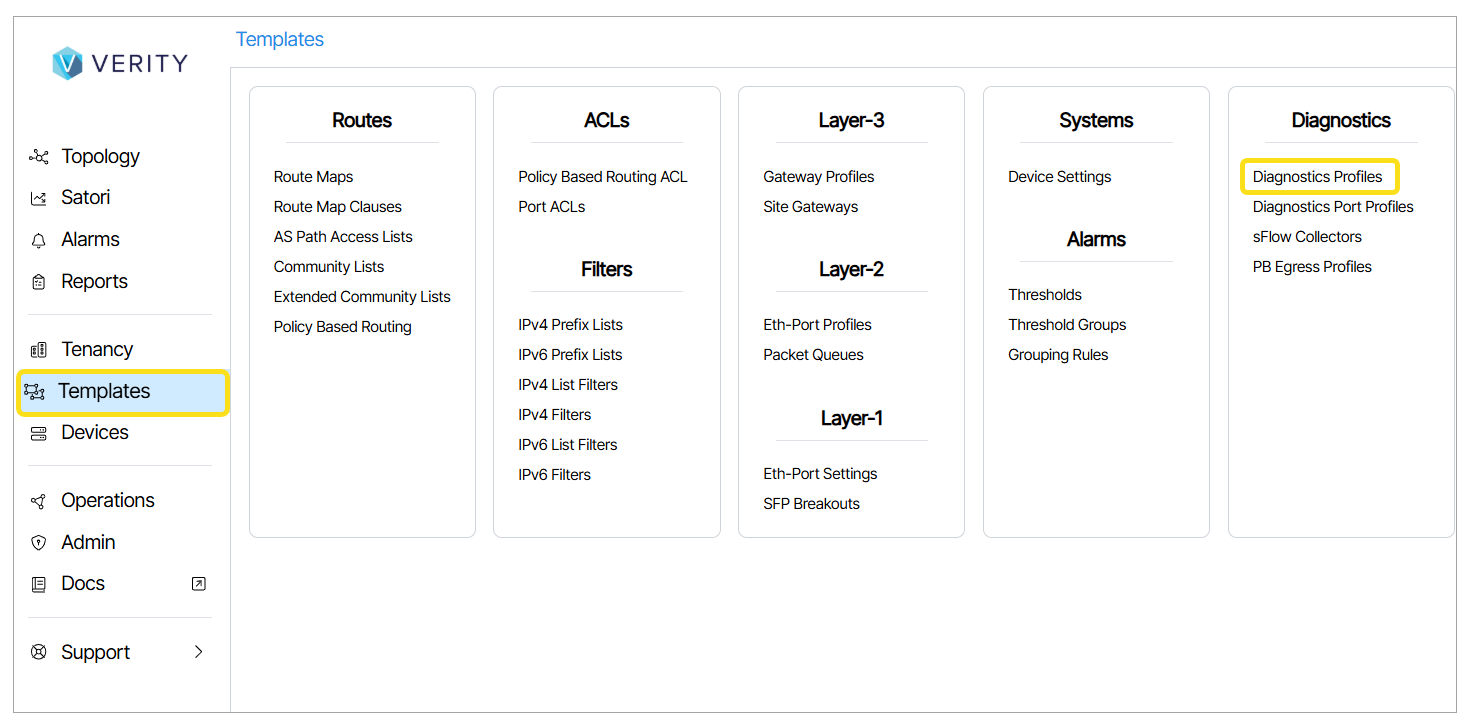The image size is (1477, 728).
Task: Click the Devices server icon
Action: pos(39,433)
